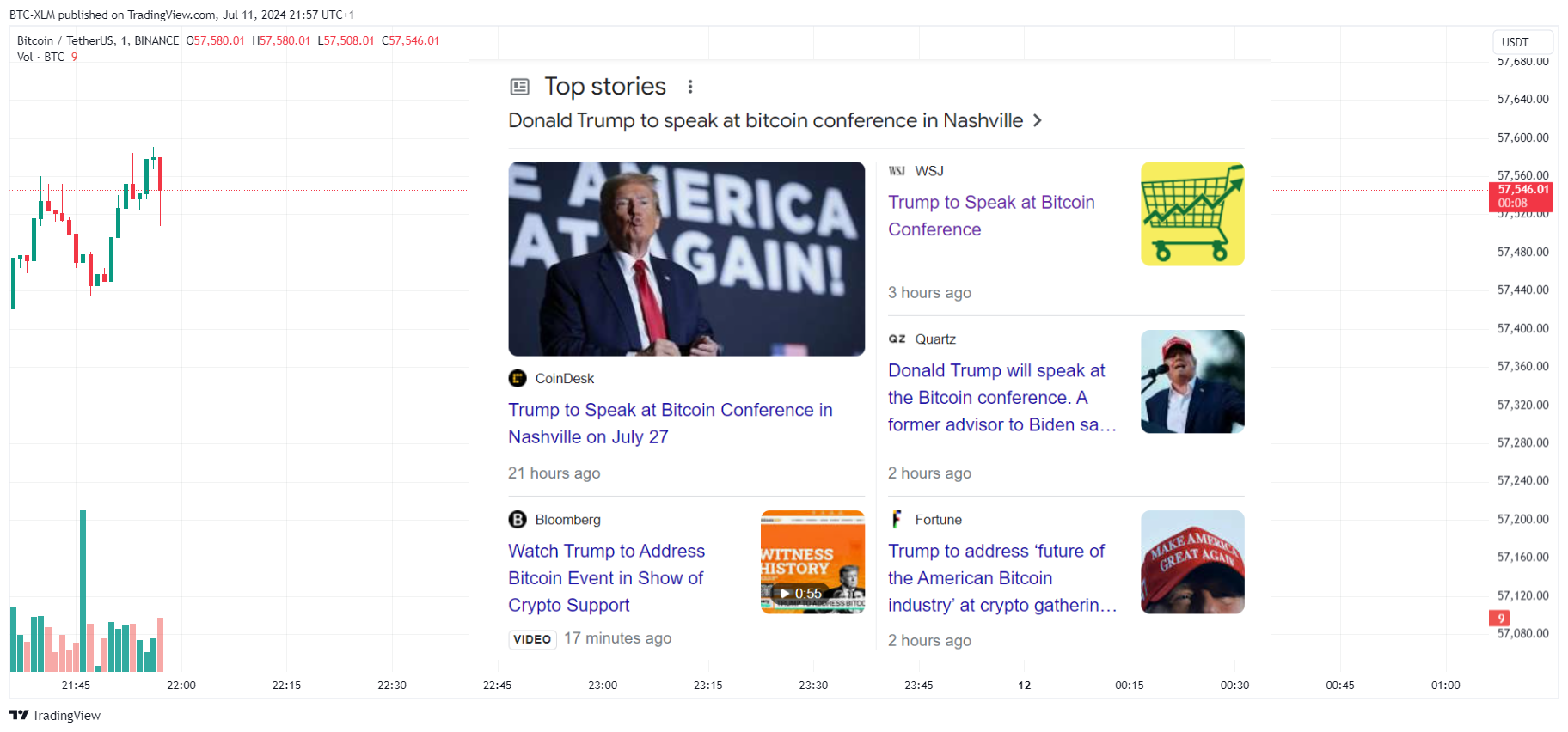The height and width of the screenshot is (732, 1568).
Task: Click the Bitcoin / TetherUS symbol title
Action: pos(98,40)
